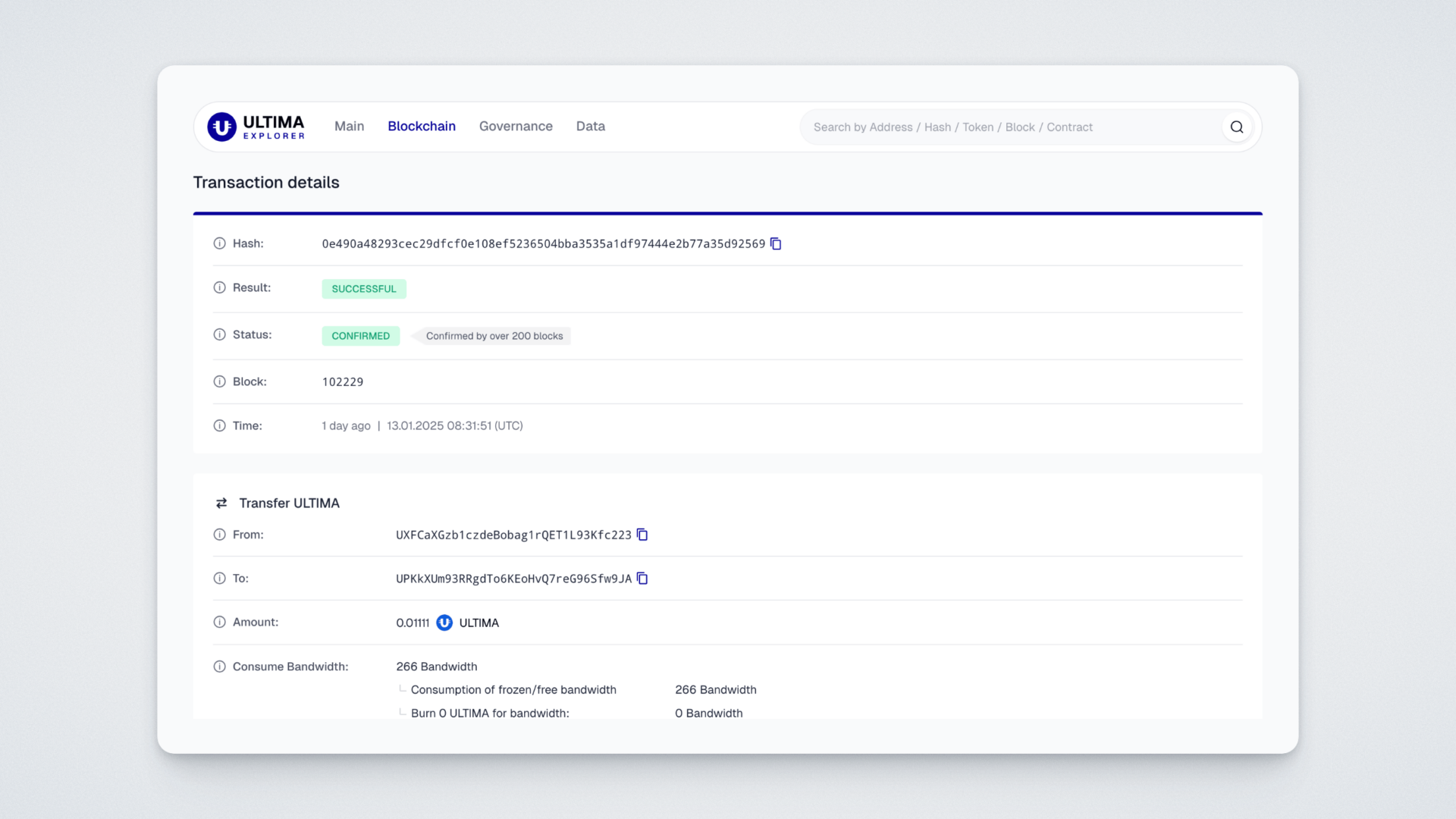Click the info icon beside Time

point(220,425)
